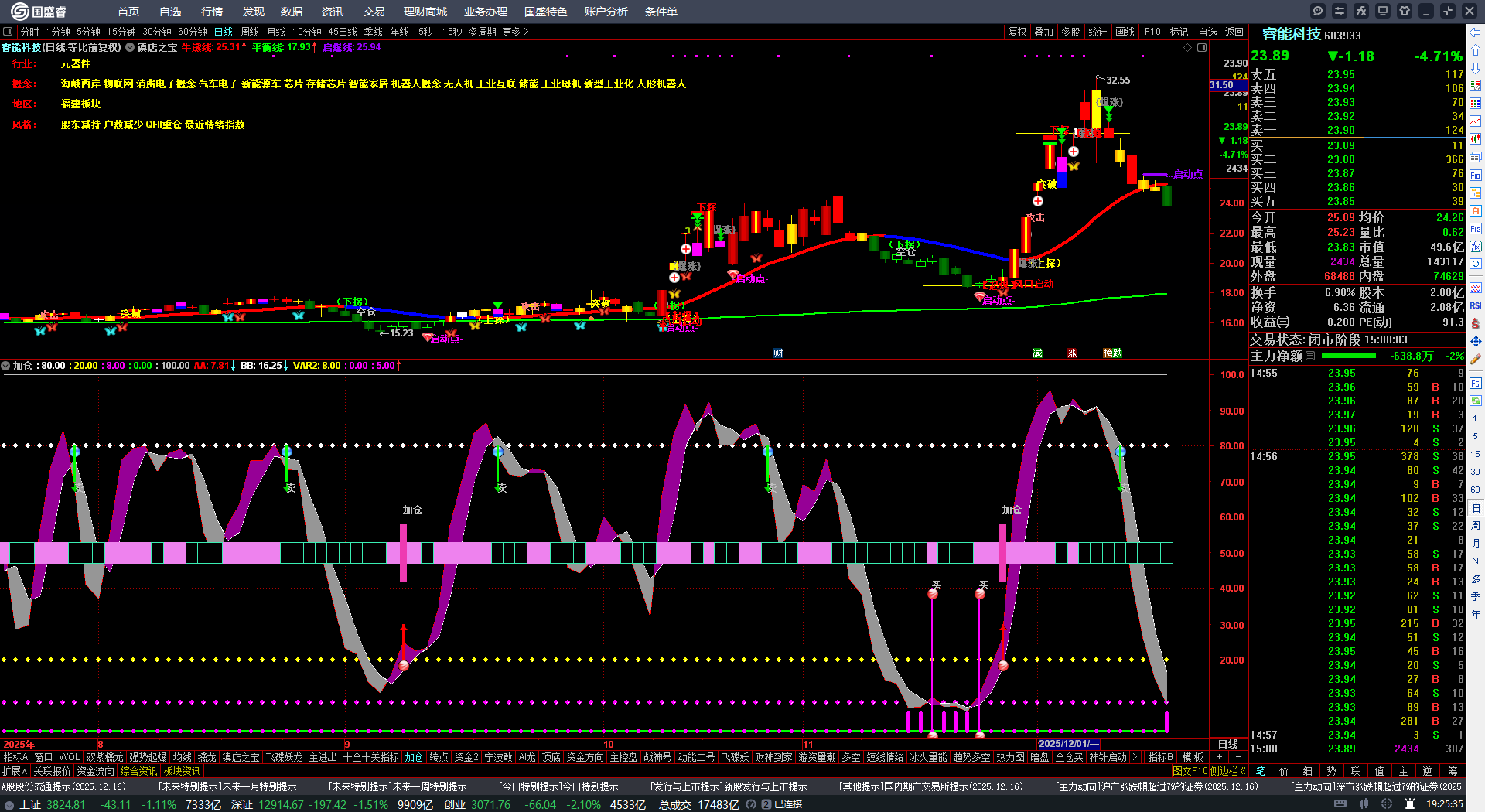Screen dimensions: 1485x812
Task: Switch to the candlestick K-line chart icon
Action: (x=1476, y=139)
